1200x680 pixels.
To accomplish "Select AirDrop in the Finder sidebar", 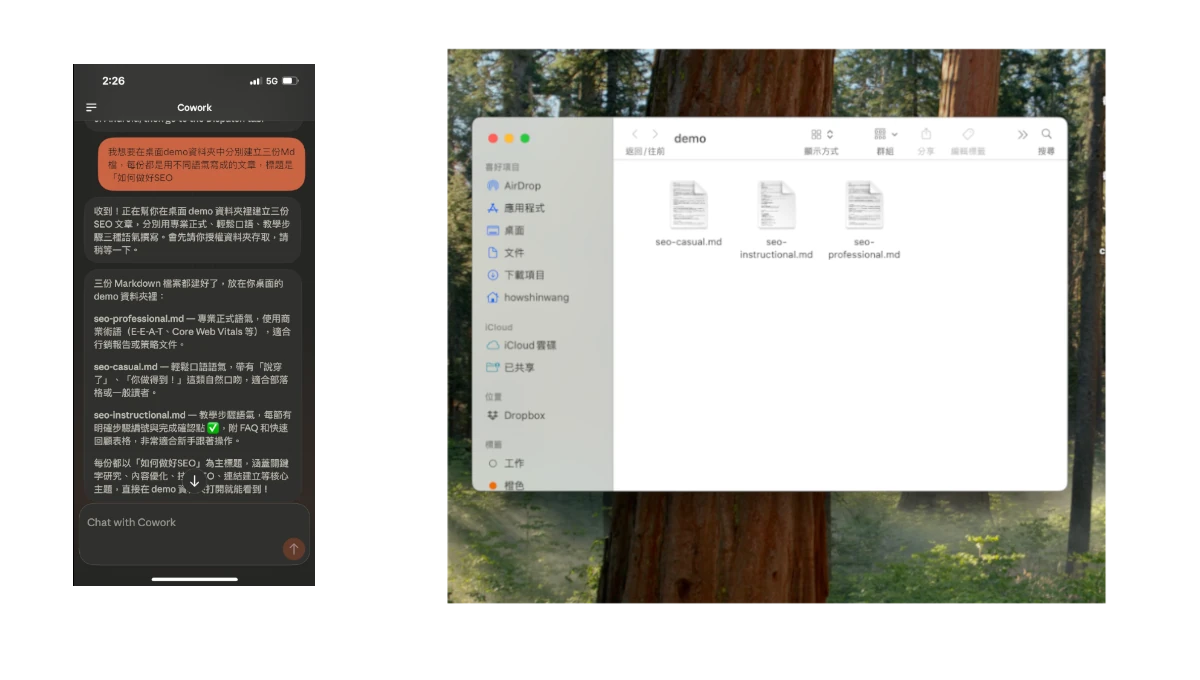I will coord(522,186).
